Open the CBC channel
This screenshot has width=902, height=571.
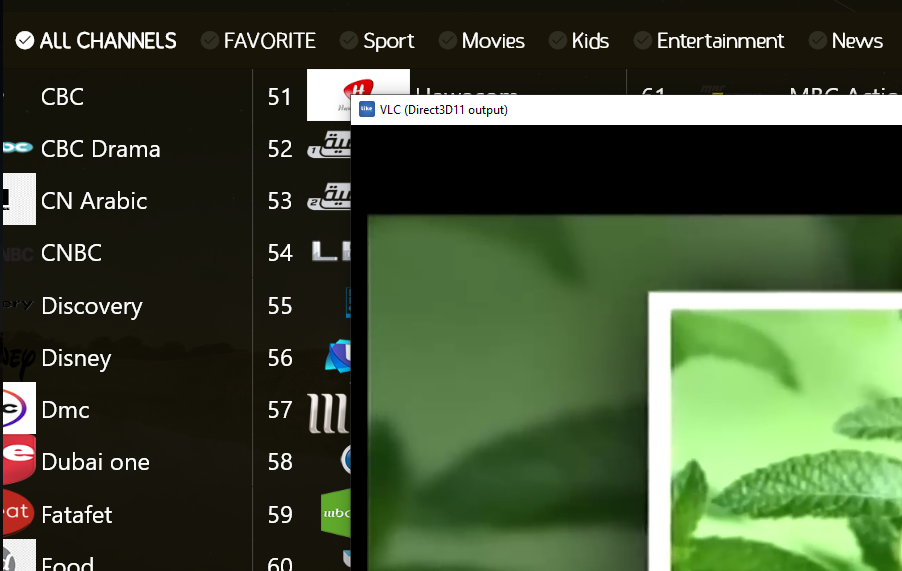[x=62, y=97]
